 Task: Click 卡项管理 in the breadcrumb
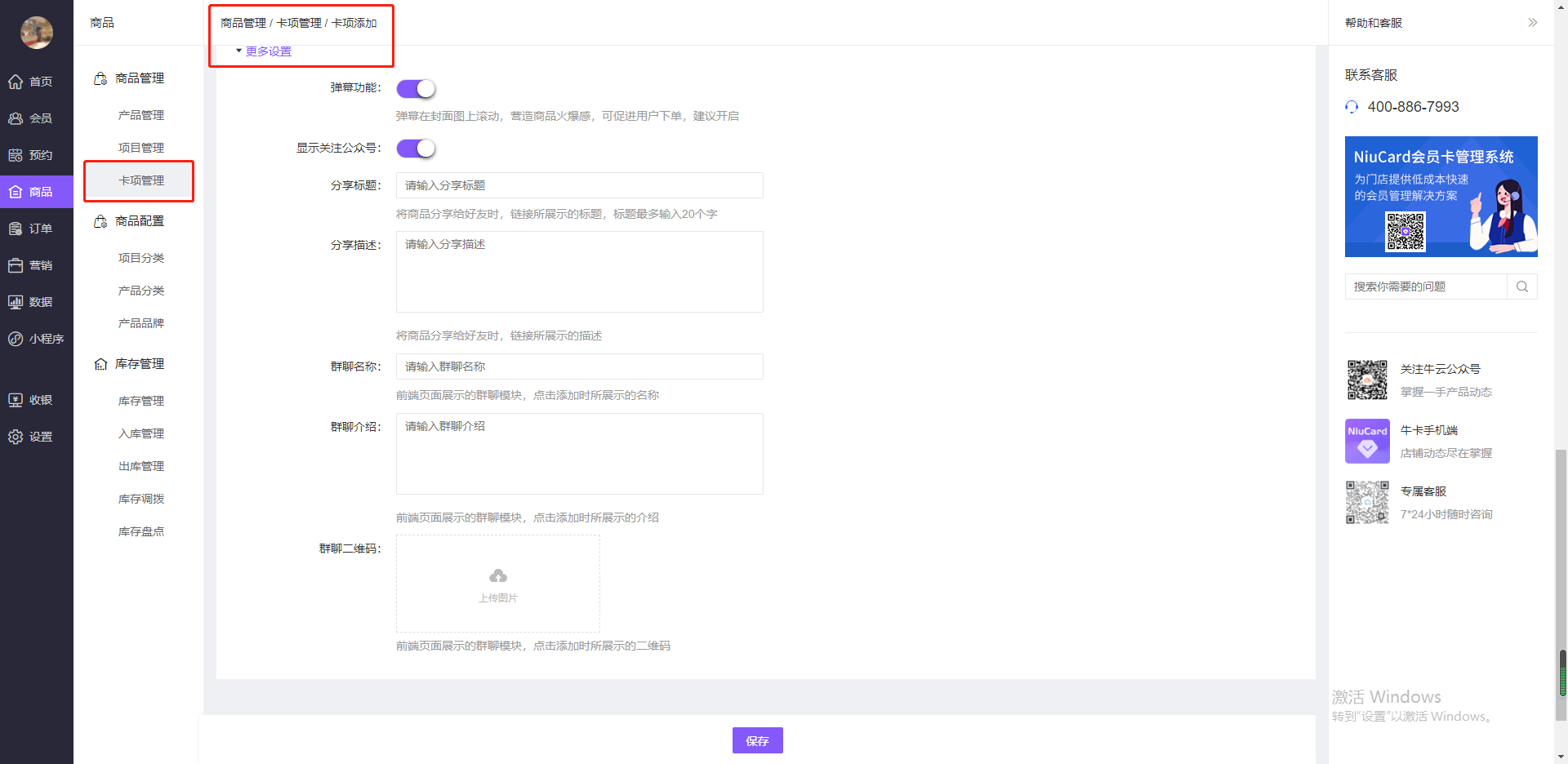pos(299,23)
